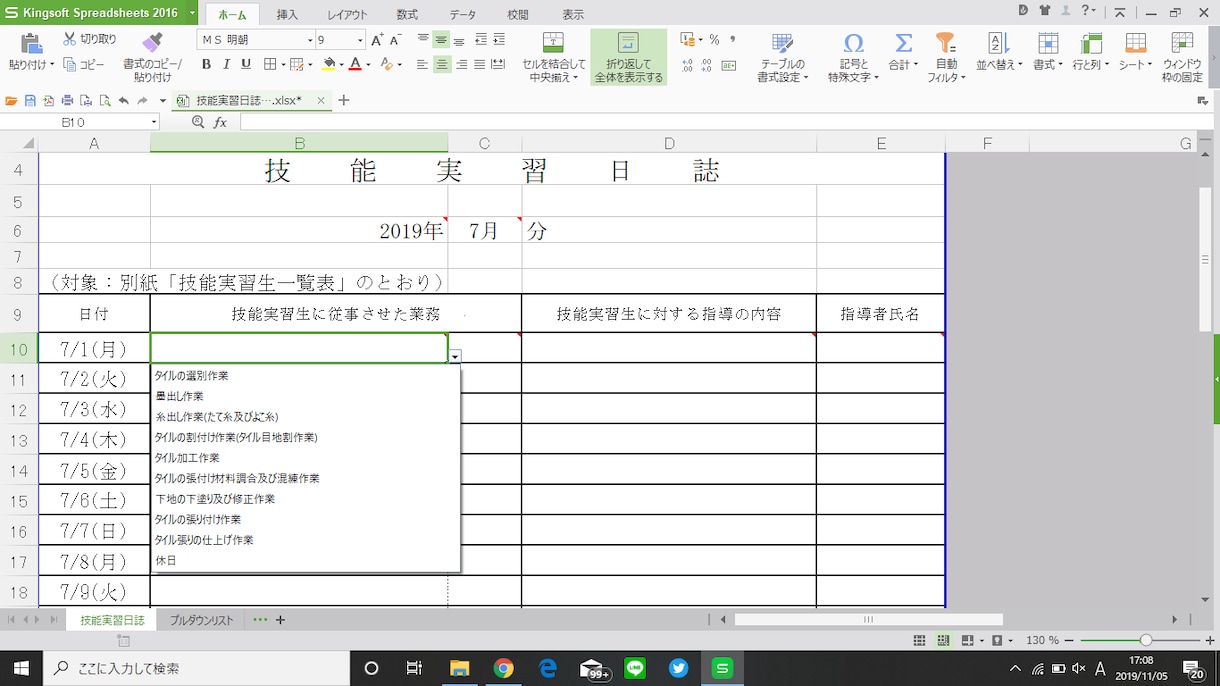Click the clear formatting eraser icon
The width and height of the screenshot is (1220, 686).
386,64
